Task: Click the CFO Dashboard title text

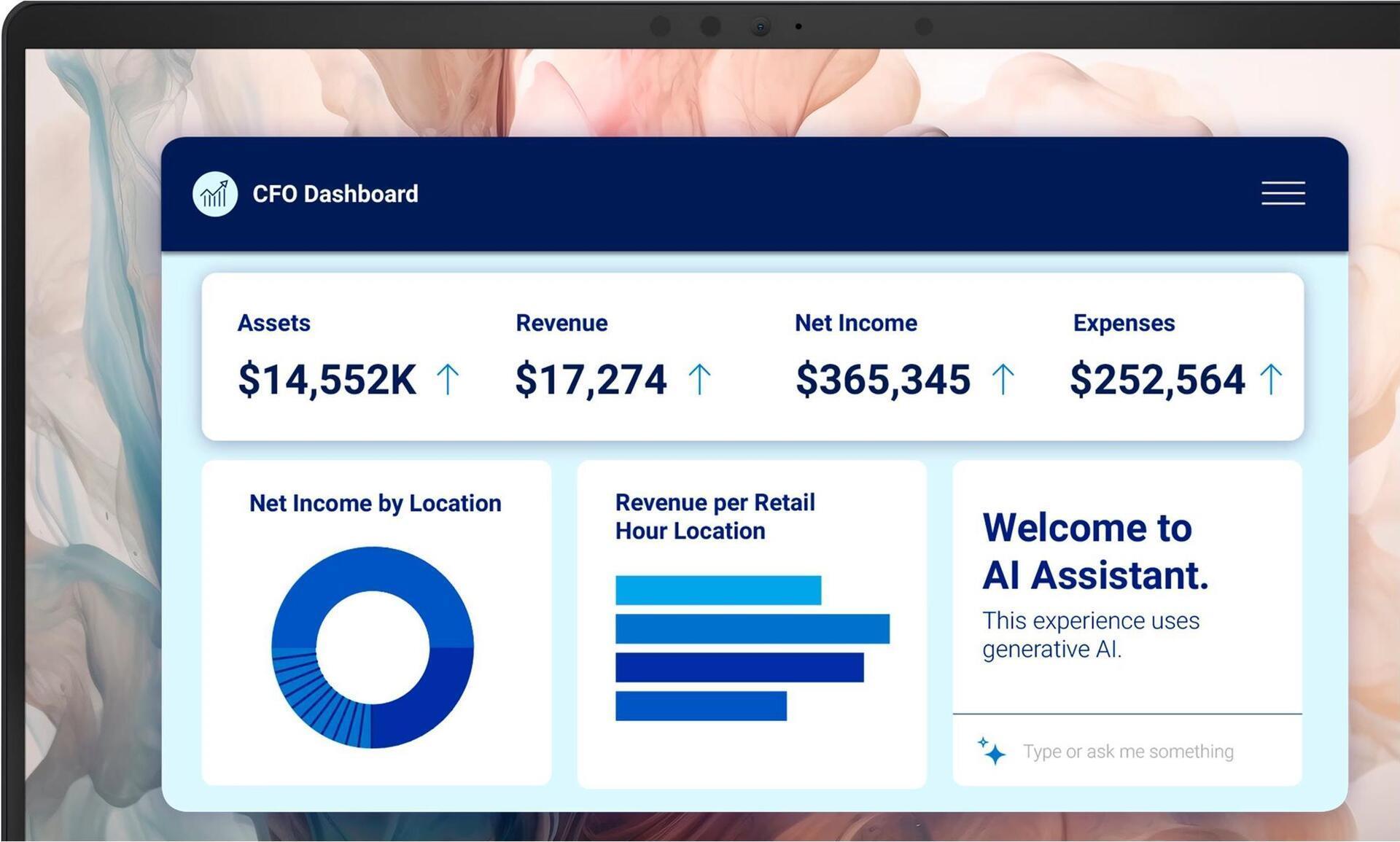Action: (x=335, y=194)
